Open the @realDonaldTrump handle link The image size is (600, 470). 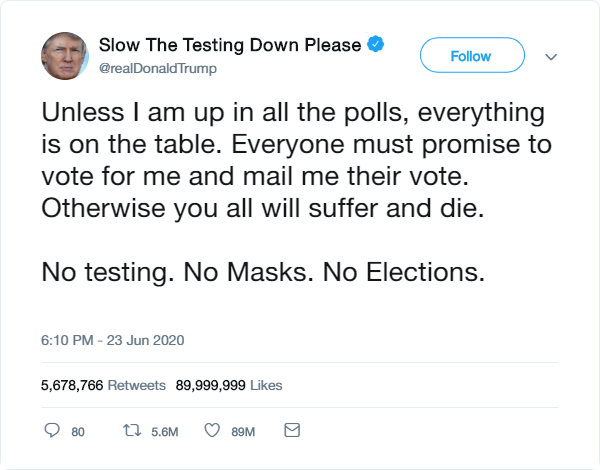click(157, 68)
